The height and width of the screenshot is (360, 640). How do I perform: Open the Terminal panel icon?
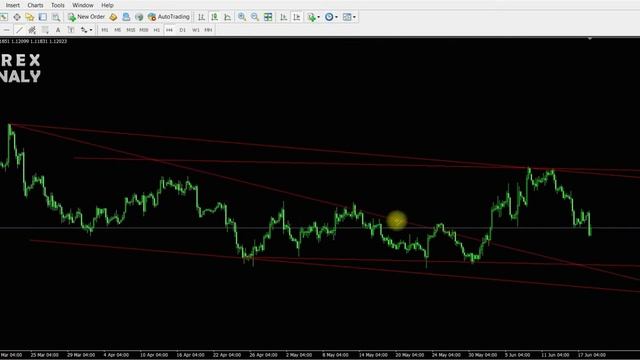[x=43, y=17]
